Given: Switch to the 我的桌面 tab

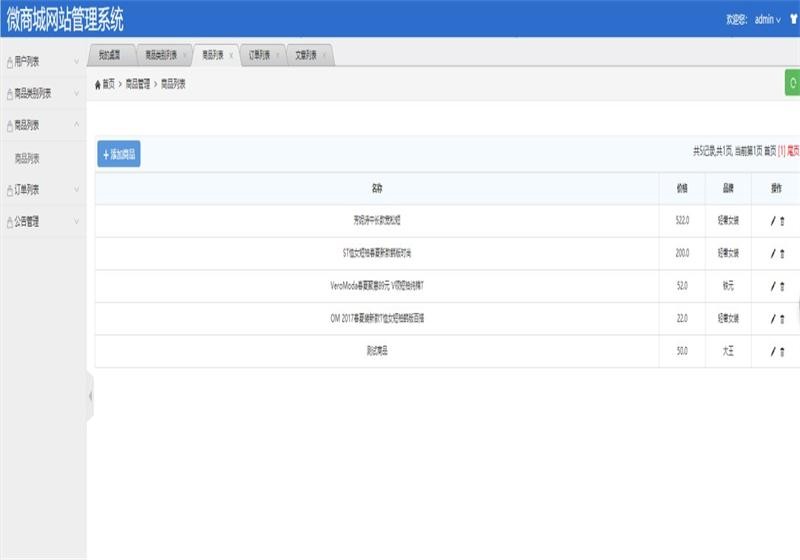Looking at the screenshot, I should [110, 56].
